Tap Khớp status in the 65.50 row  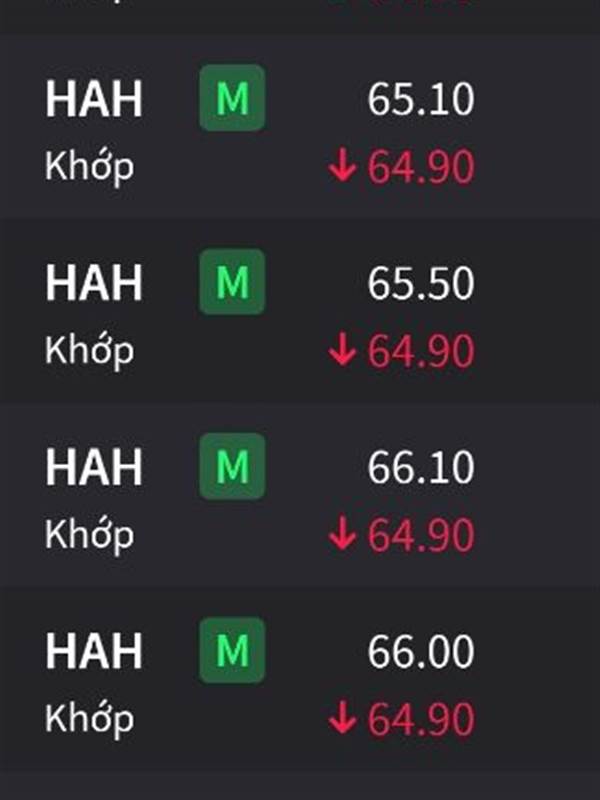[x=89, y=352]
